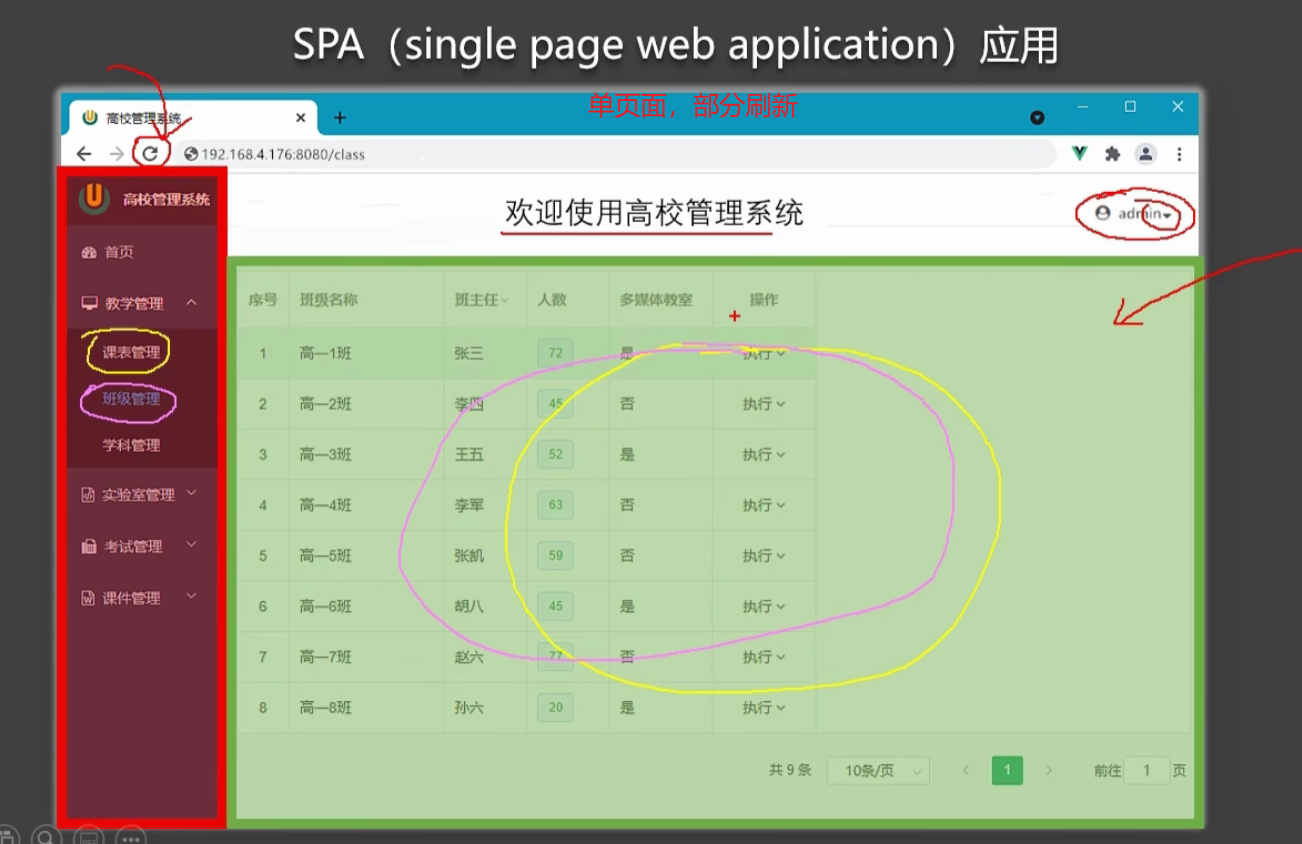1302x844 pixels.
Task: Reload the page with the refresh icon
Action: pyautogui.click(x=150, y=154)
